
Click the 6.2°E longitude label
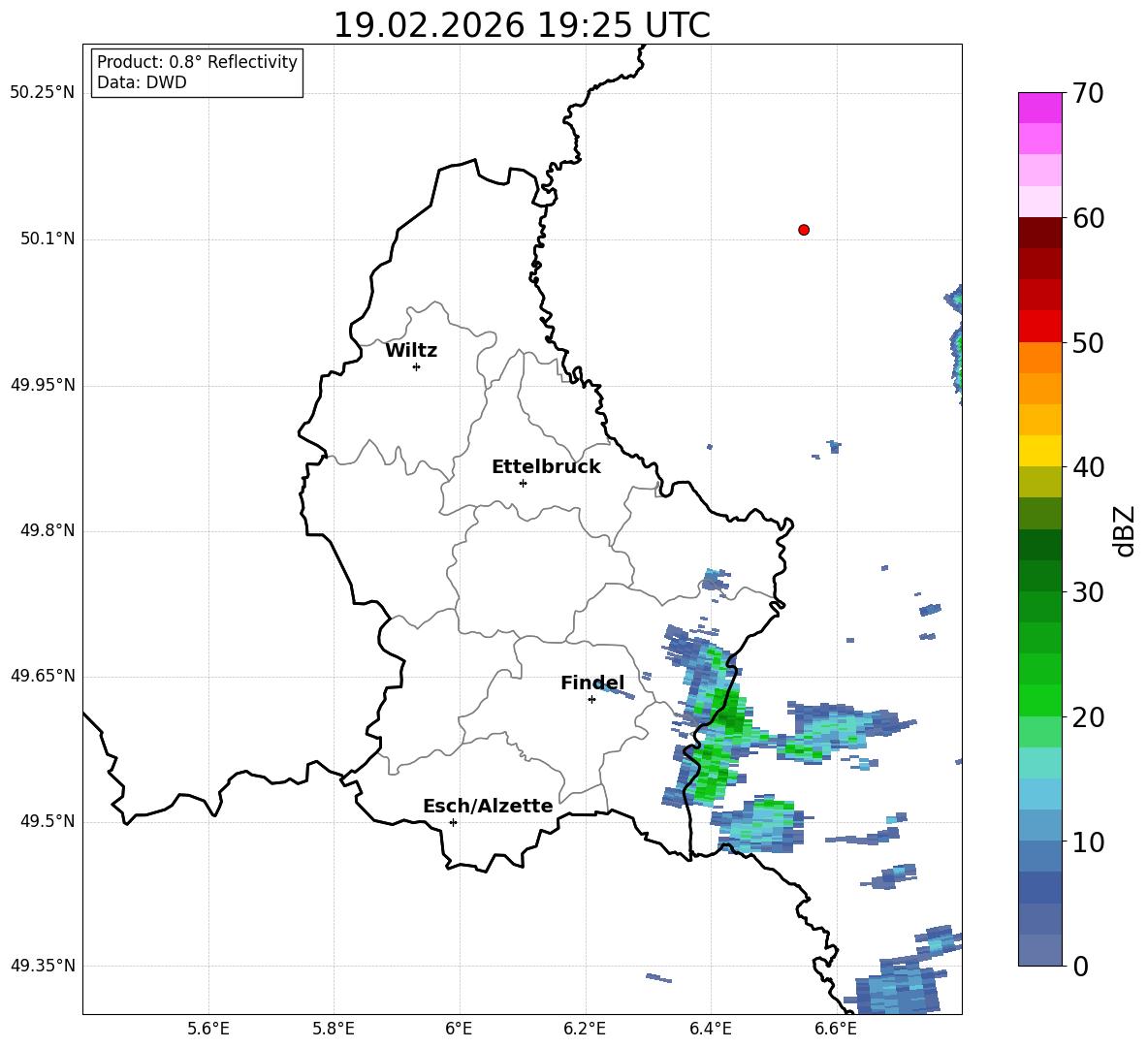click(x=585, y=1029)
